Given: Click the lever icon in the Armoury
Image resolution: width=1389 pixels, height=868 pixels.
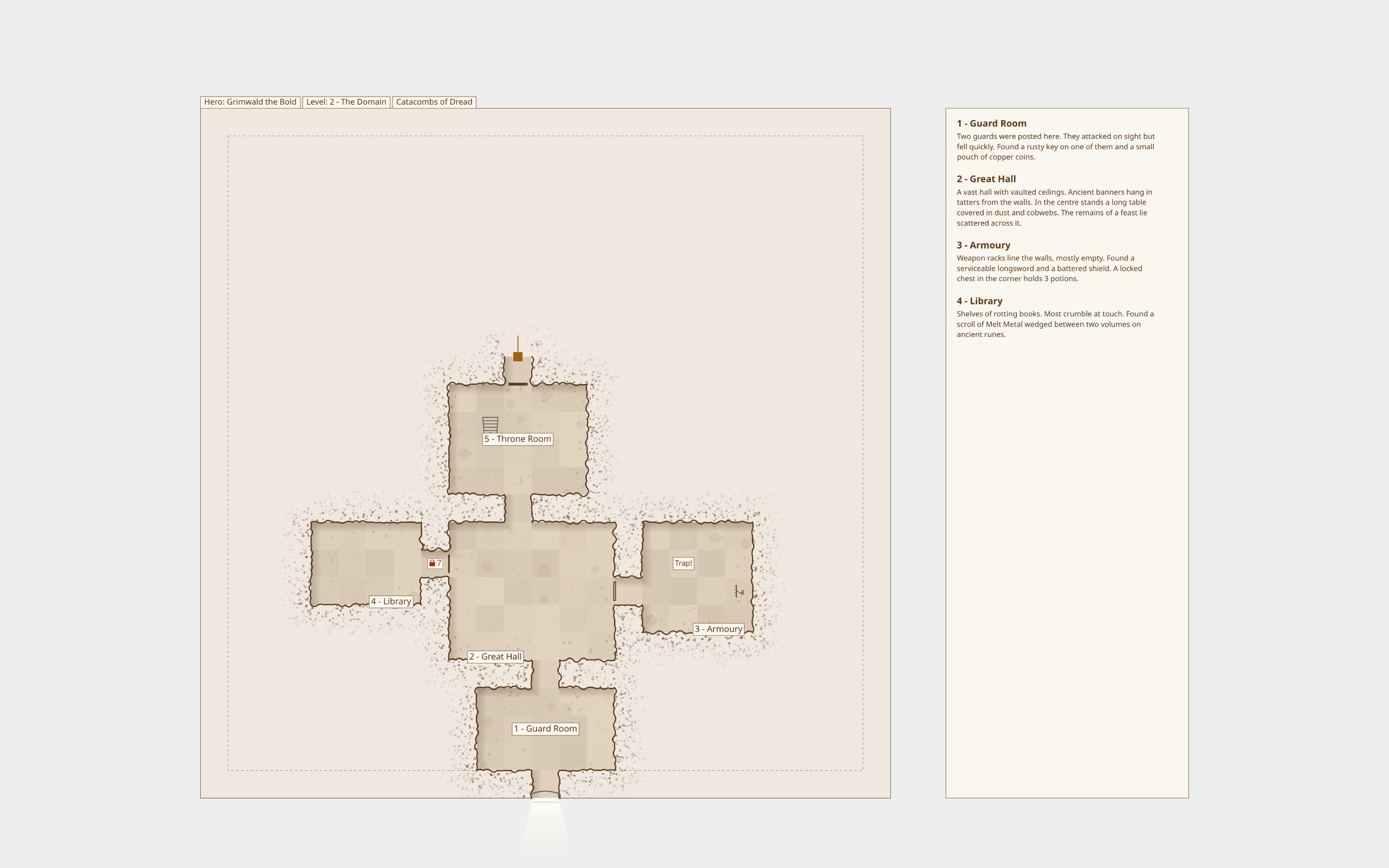Looking at the screenshot, I should coord(738,591).
